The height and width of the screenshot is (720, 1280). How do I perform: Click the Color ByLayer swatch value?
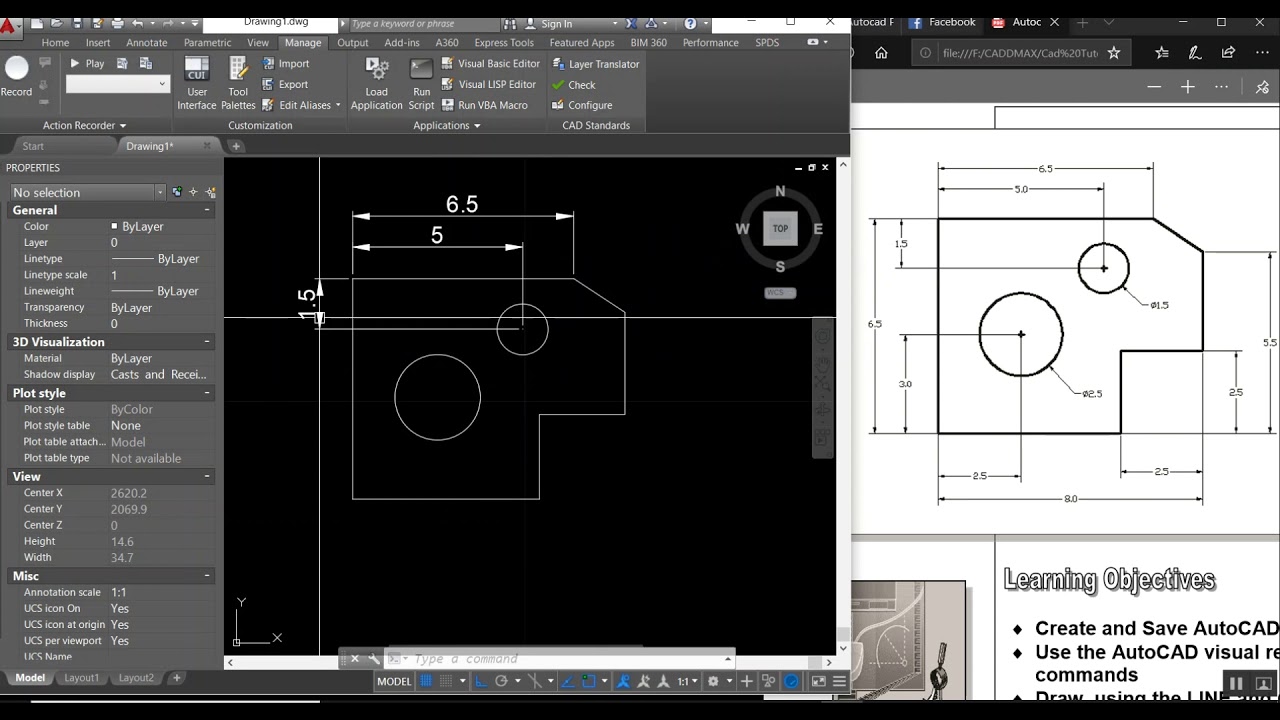pos(137,227)
